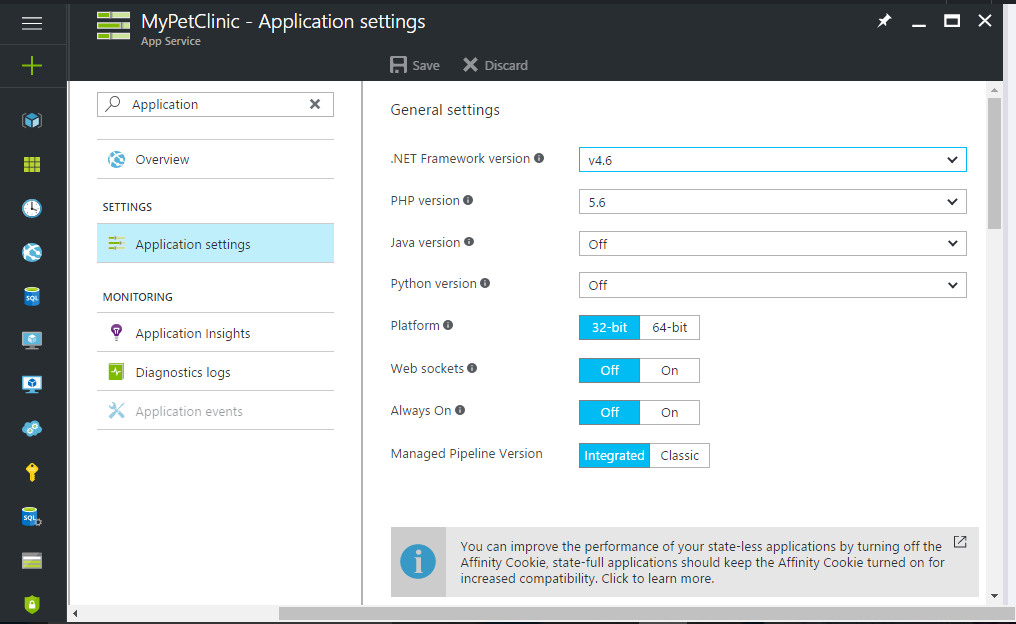Image resolution: width=1016 pixels, height=624 pixels.
Task: Expand the Java version dropdown
Action: [772, 244]
